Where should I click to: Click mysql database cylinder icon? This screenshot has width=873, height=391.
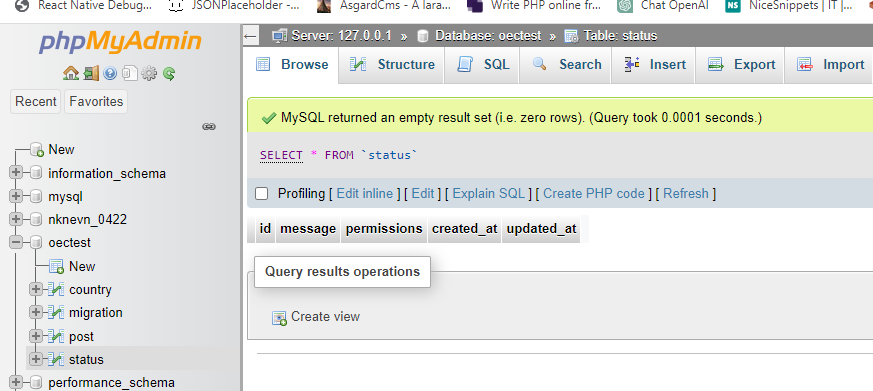36,197
